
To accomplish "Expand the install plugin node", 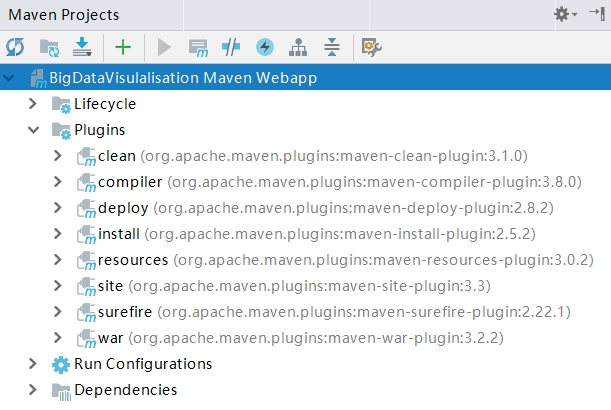I will [58, 234].
